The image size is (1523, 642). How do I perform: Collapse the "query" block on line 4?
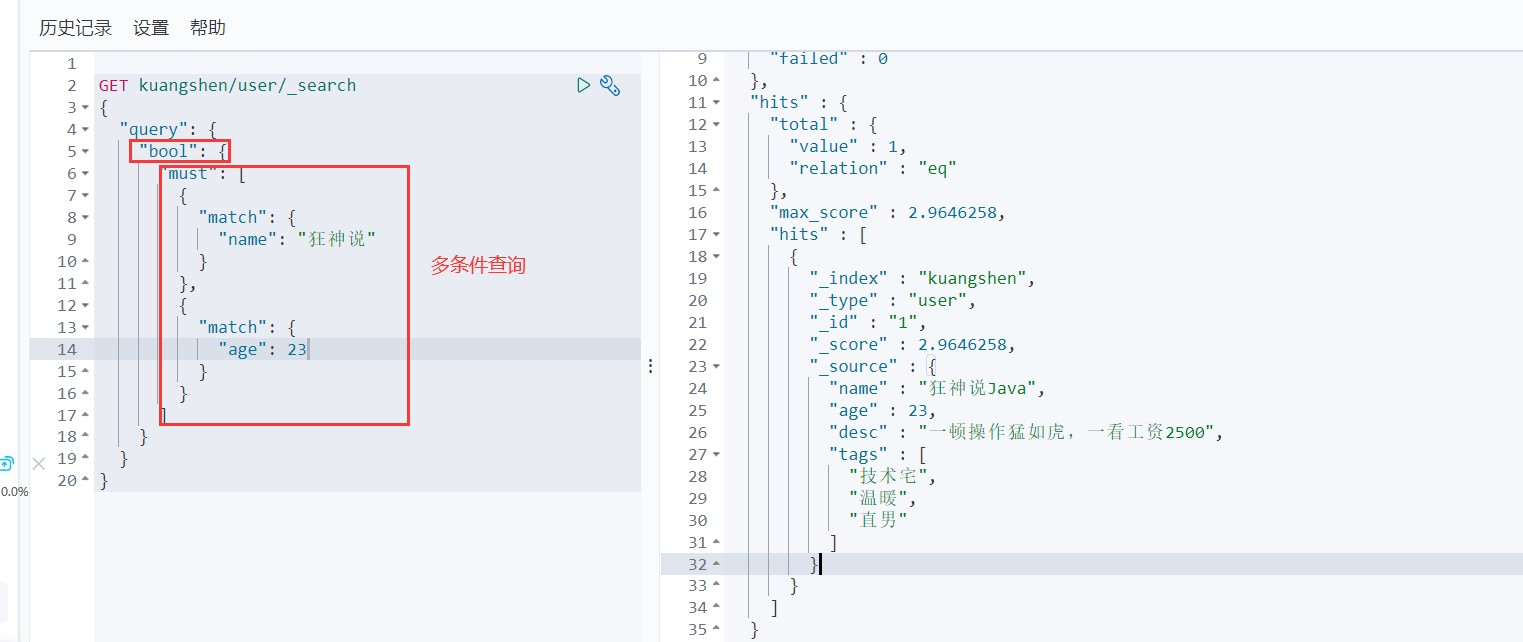(85, 130)
